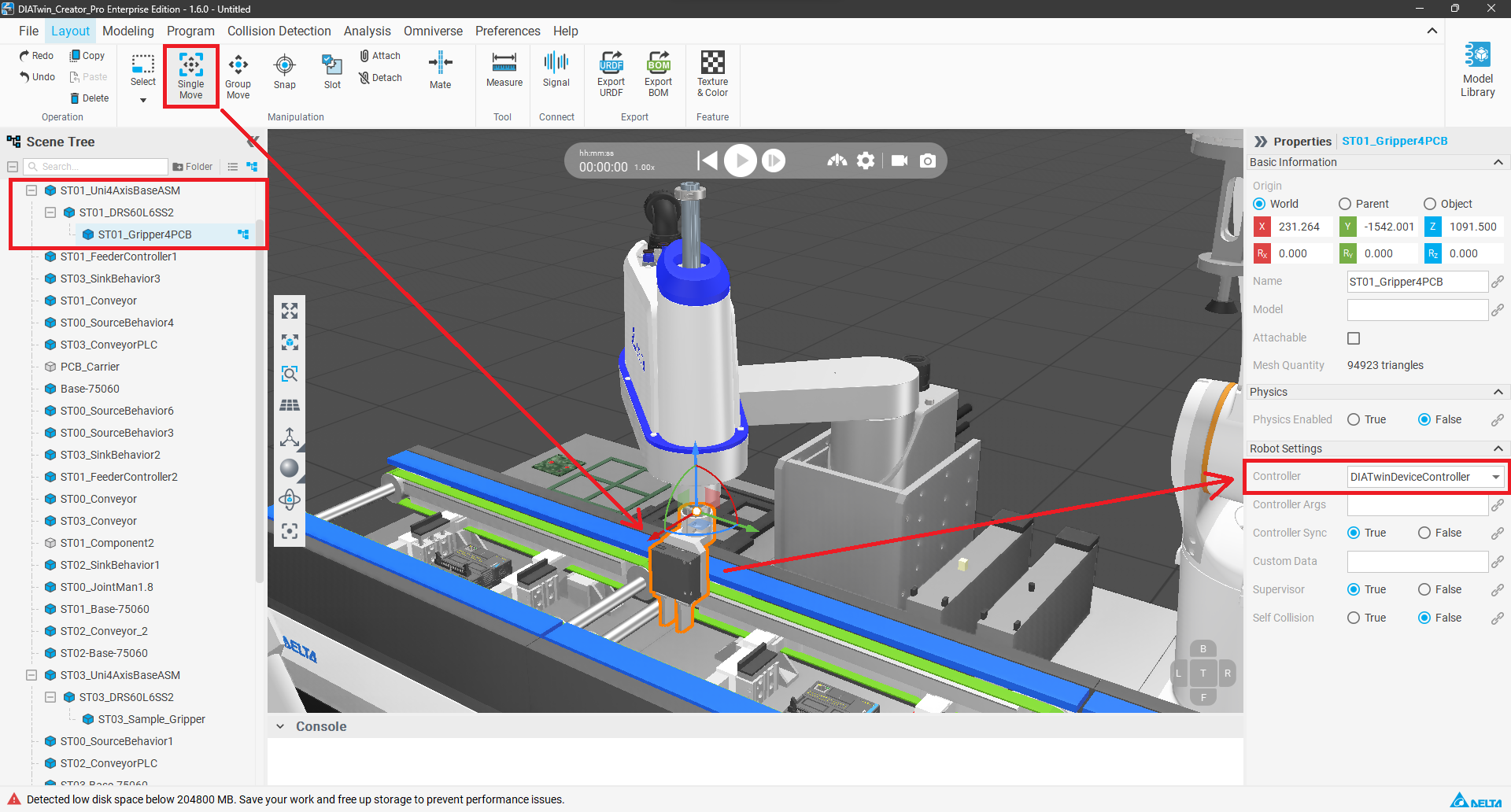This screenshot has width=1511, height=812.
Task: Select Object origin radio button
Action: coord(1430,204)
